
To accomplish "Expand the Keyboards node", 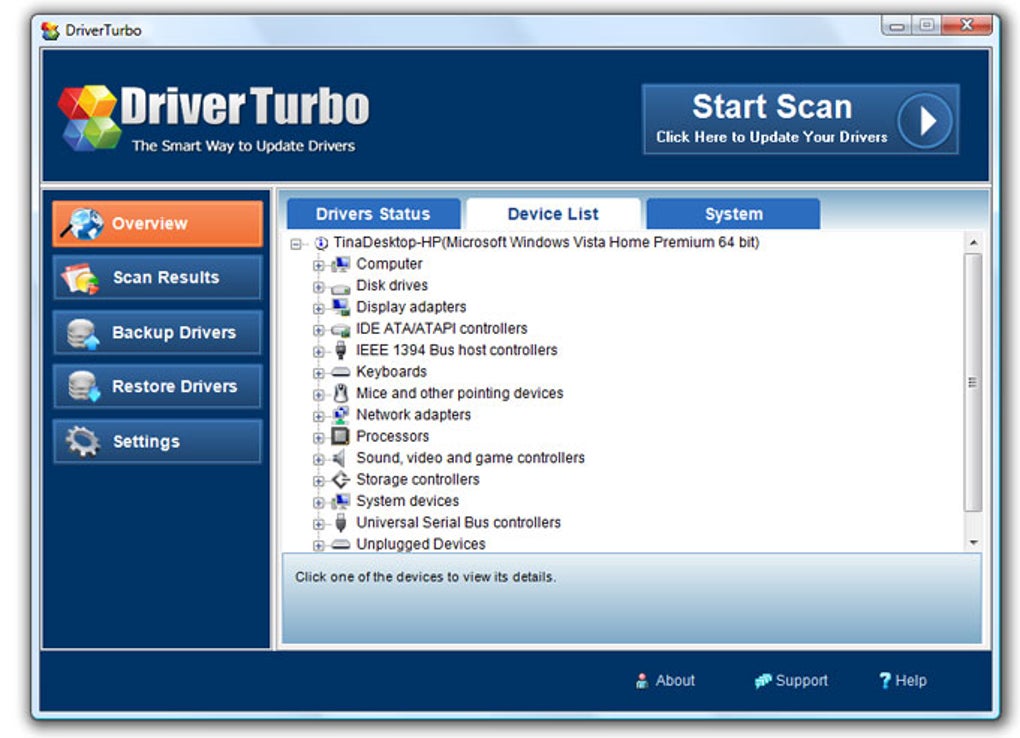I will coord(318,374).
